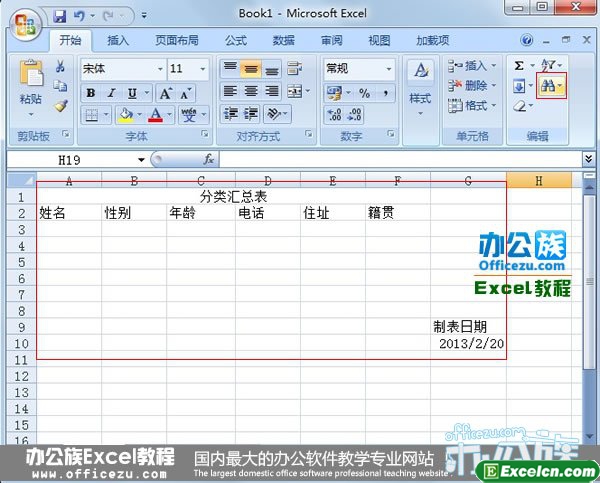This screenshot has width=600, height=483.
Task: Open Excel Help question mark
Action: point(527,40)
